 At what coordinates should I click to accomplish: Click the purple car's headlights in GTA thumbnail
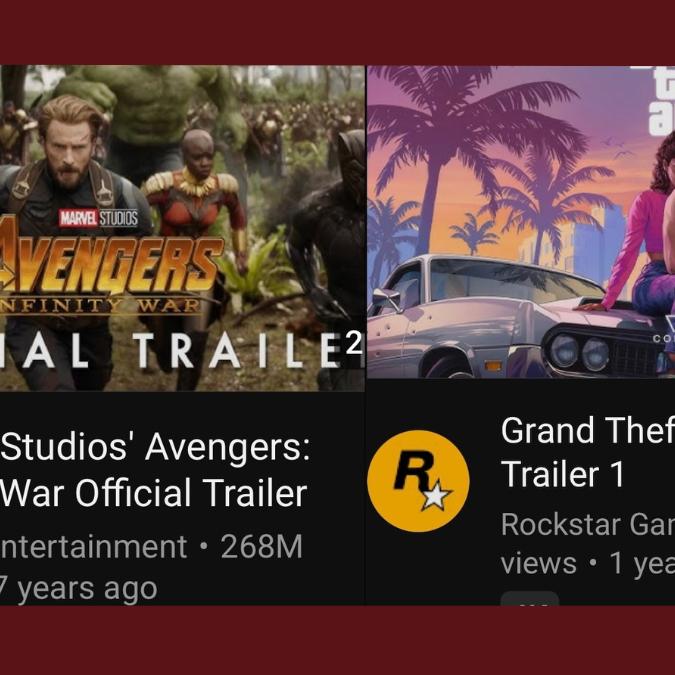click(580, 353)
